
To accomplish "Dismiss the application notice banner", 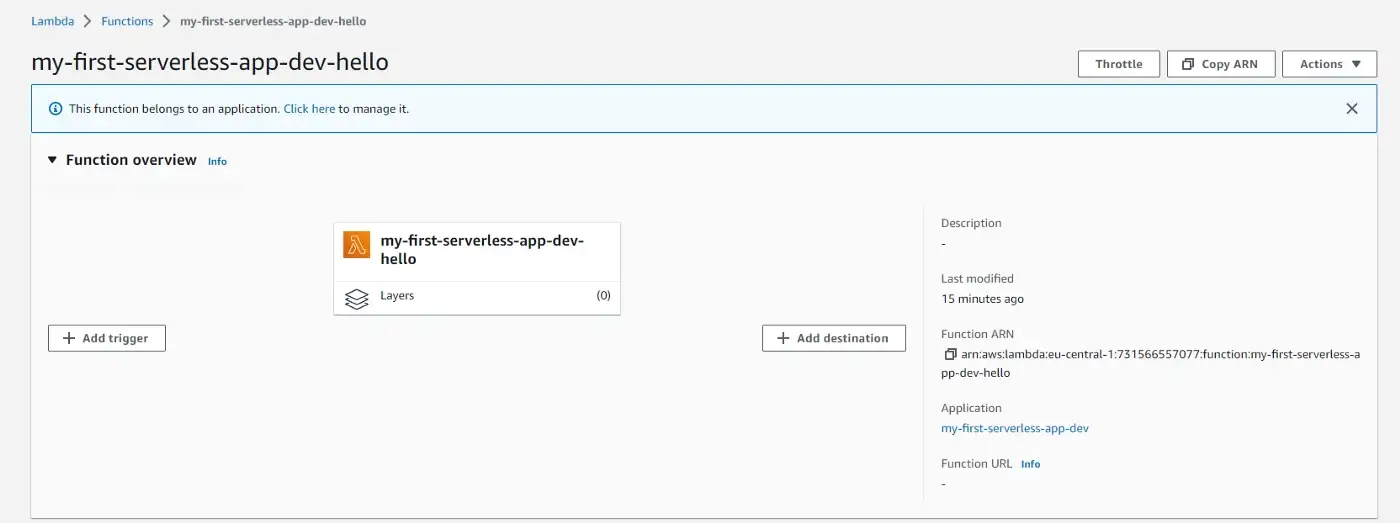I will pyautogui.click(x=1351, y=109).
